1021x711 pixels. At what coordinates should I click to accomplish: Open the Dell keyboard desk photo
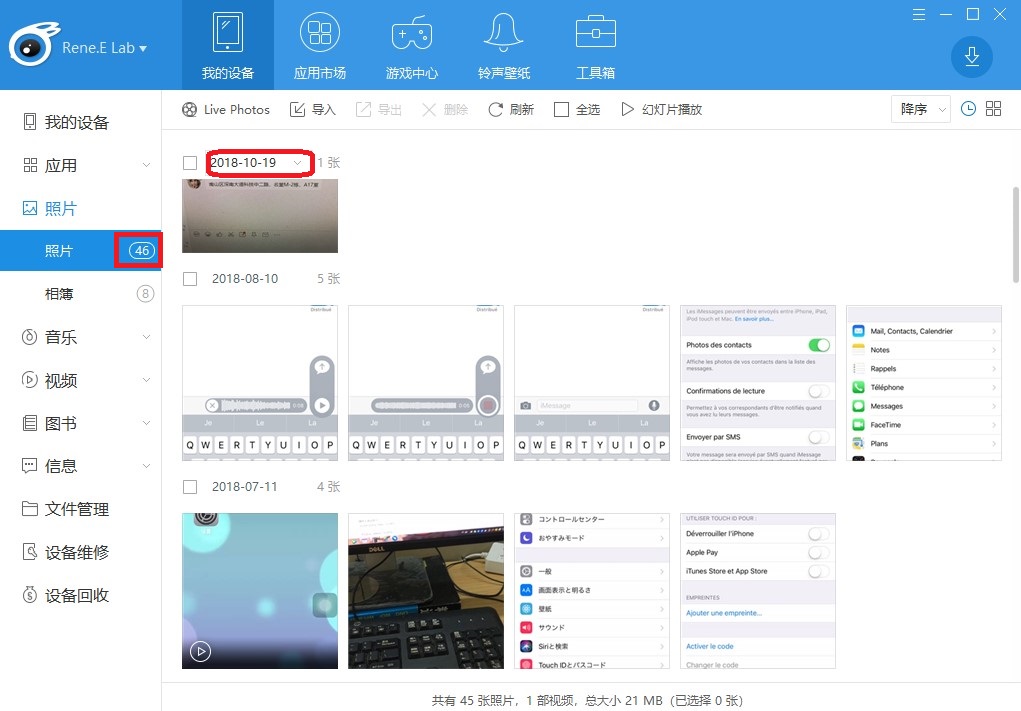(x=426, y=591)
